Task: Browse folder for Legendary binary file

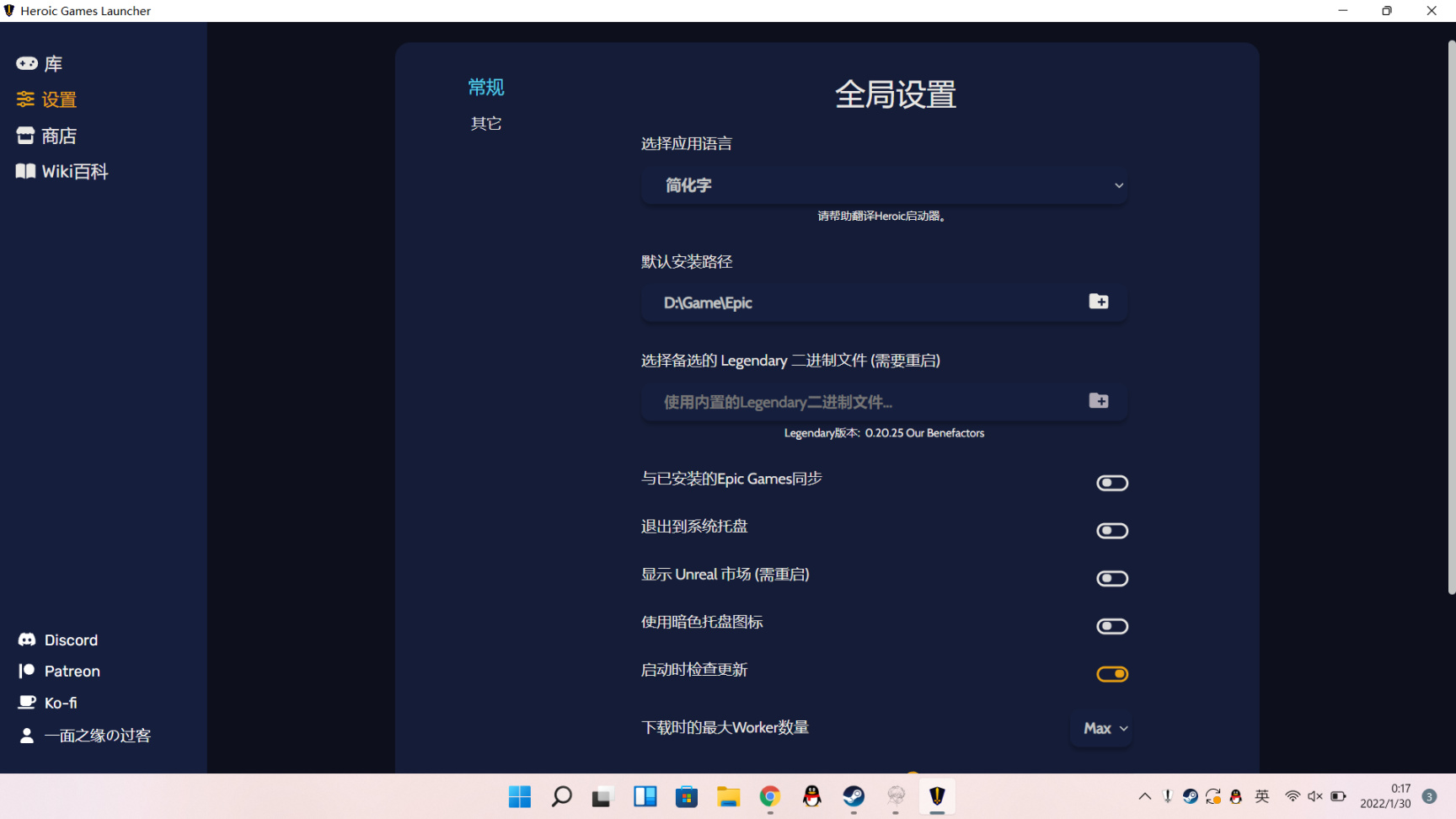Action: 1099,401
